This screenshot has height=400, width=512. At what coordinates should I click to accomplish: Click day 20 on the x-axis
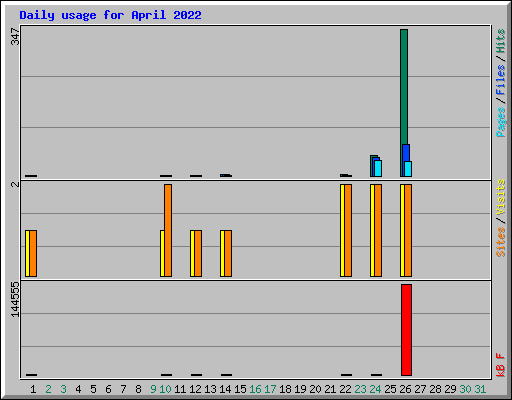point(315,389)
